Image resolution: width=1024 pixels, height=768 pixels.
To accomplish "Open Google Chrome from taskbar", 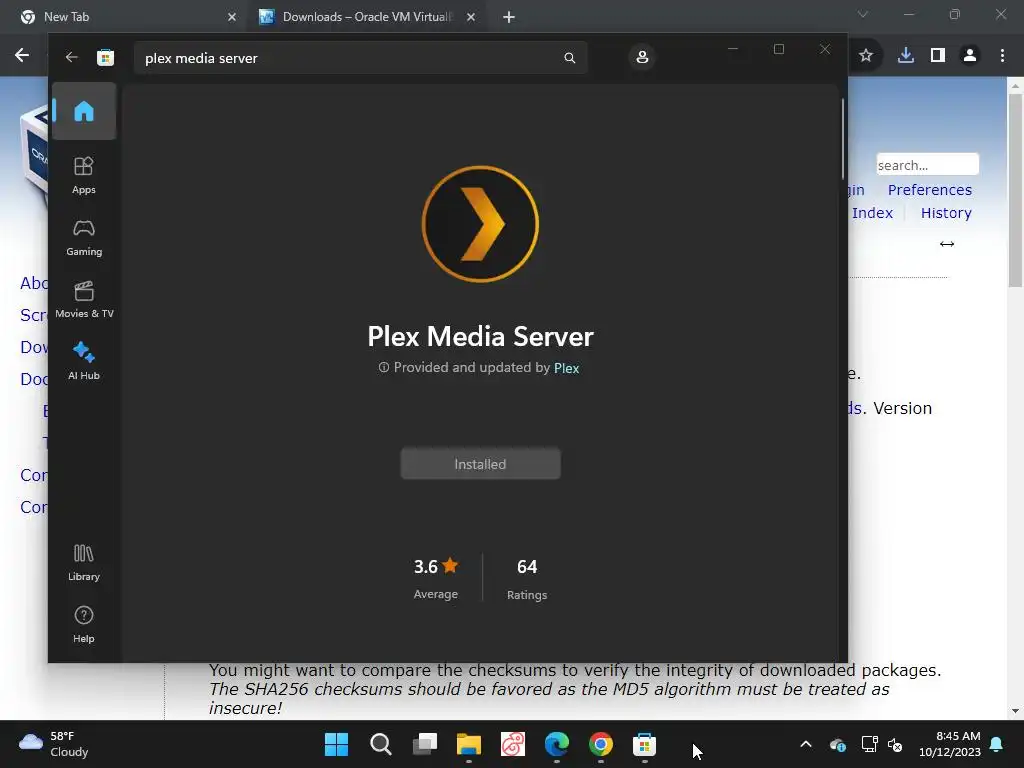I will (x=601, y=744).
